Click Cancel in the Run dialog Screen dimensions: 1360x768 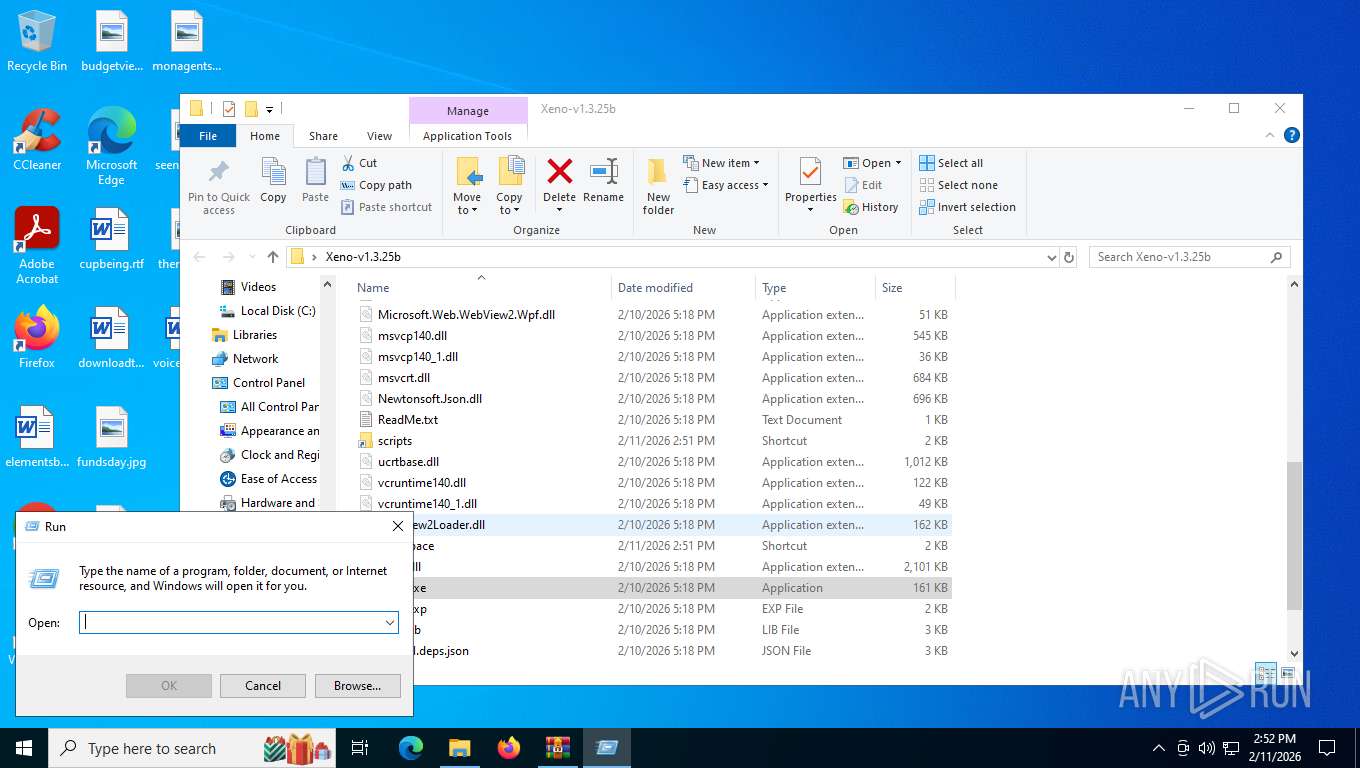tap(263, 686)
